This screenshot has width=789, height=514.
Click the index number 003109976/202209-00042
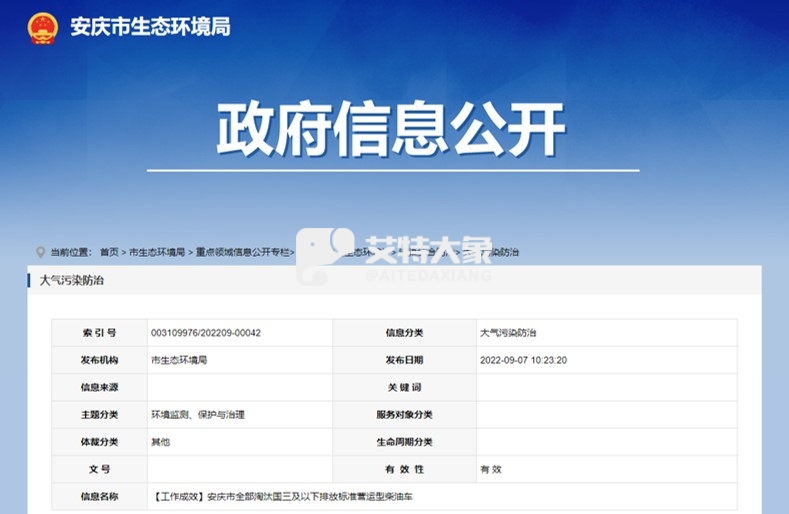[206, 333]
